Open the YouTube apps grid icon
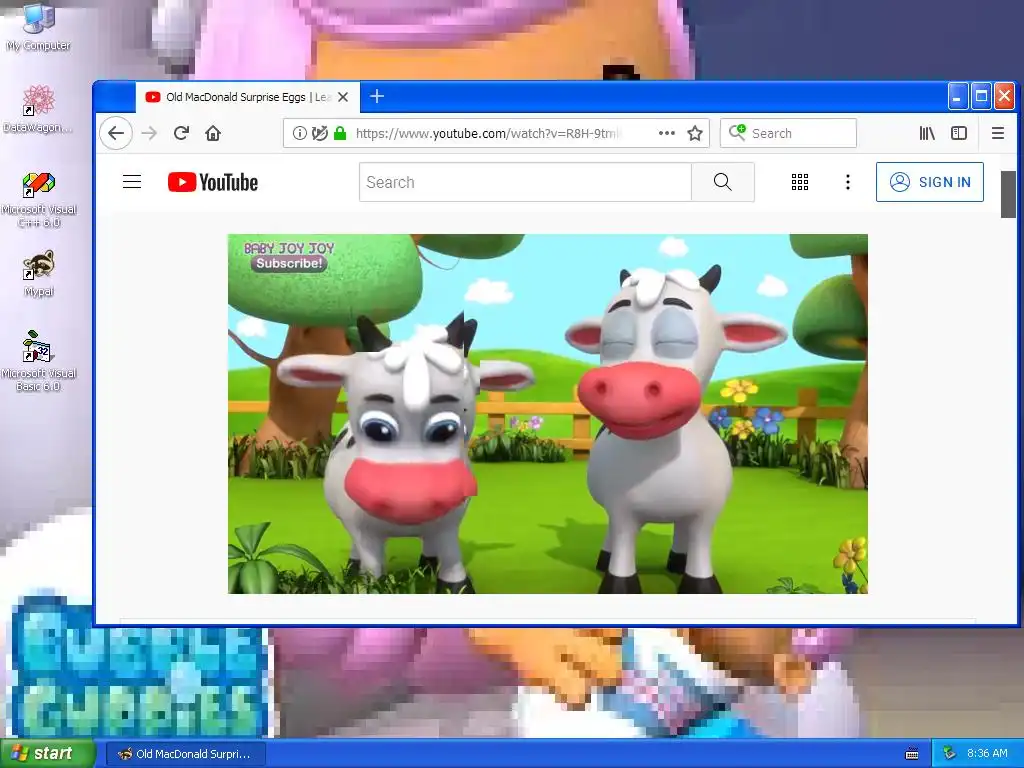Screen dimensions: 1024x768 point(800,182)
